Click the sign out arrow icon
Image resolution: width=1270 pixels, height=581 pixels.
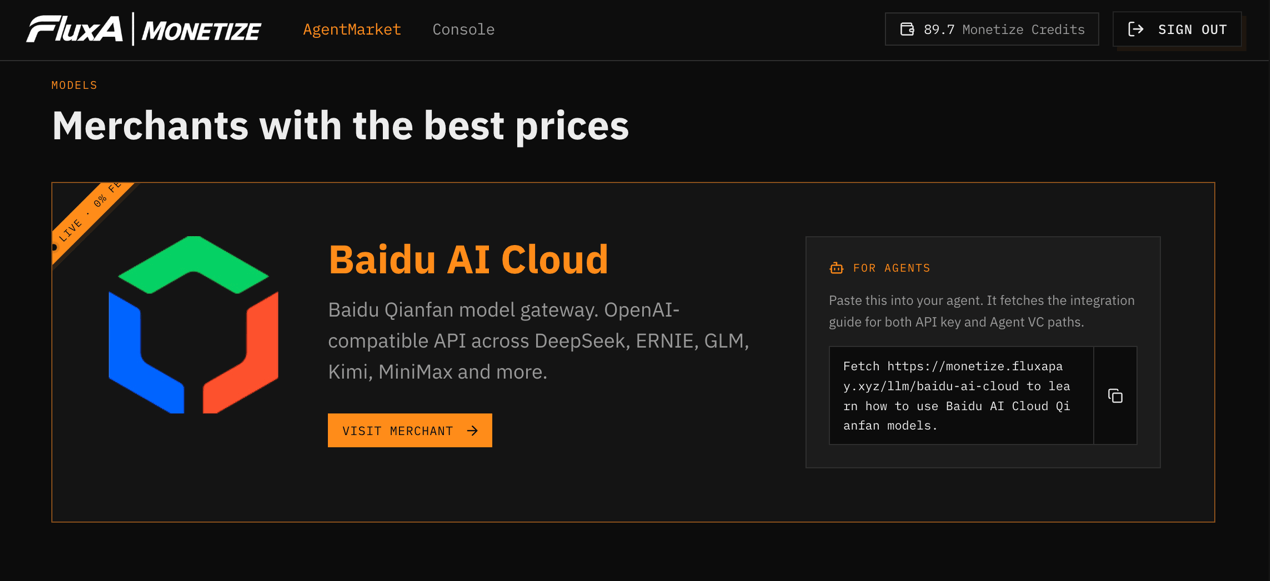click(1136, 29)
